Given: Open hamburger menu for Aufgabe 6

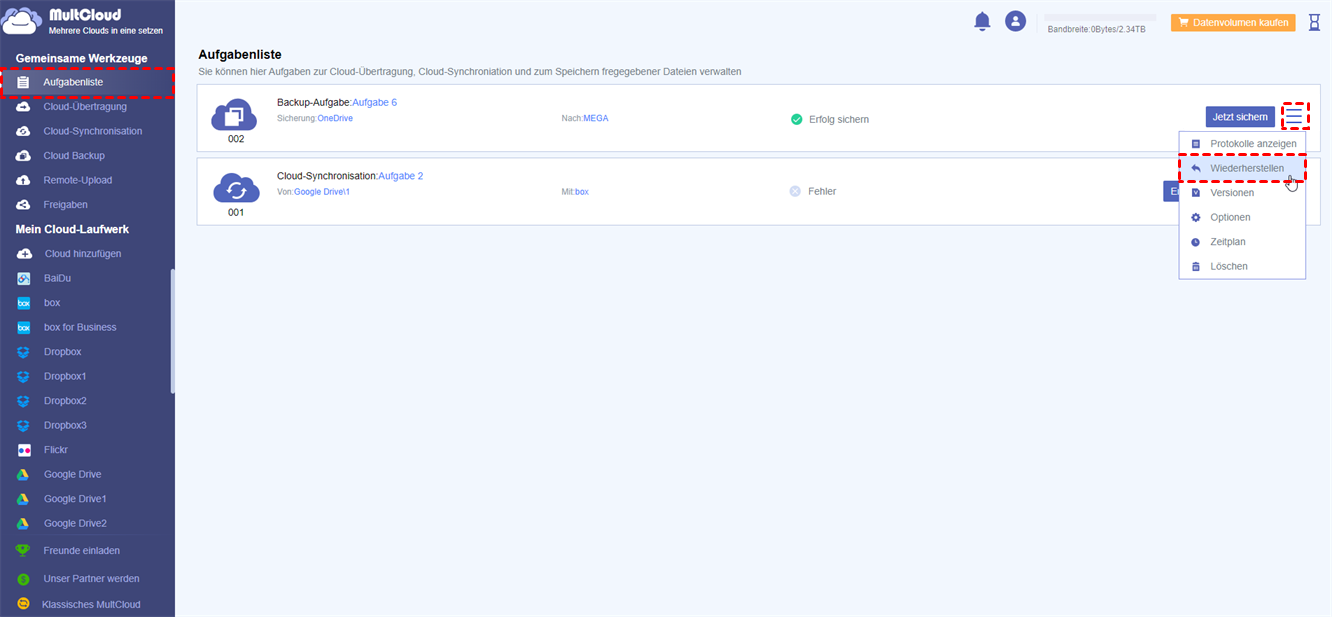Looking at the screenshot, I should (x=1294, y=117).
